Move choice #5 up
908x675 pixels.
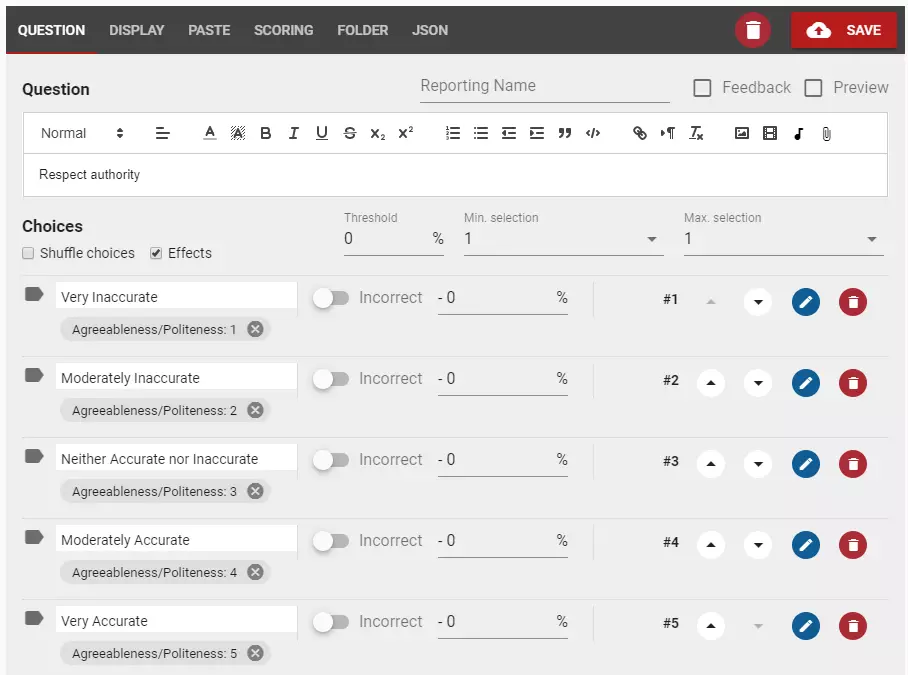pyautogui.click(x=711, y=626)
